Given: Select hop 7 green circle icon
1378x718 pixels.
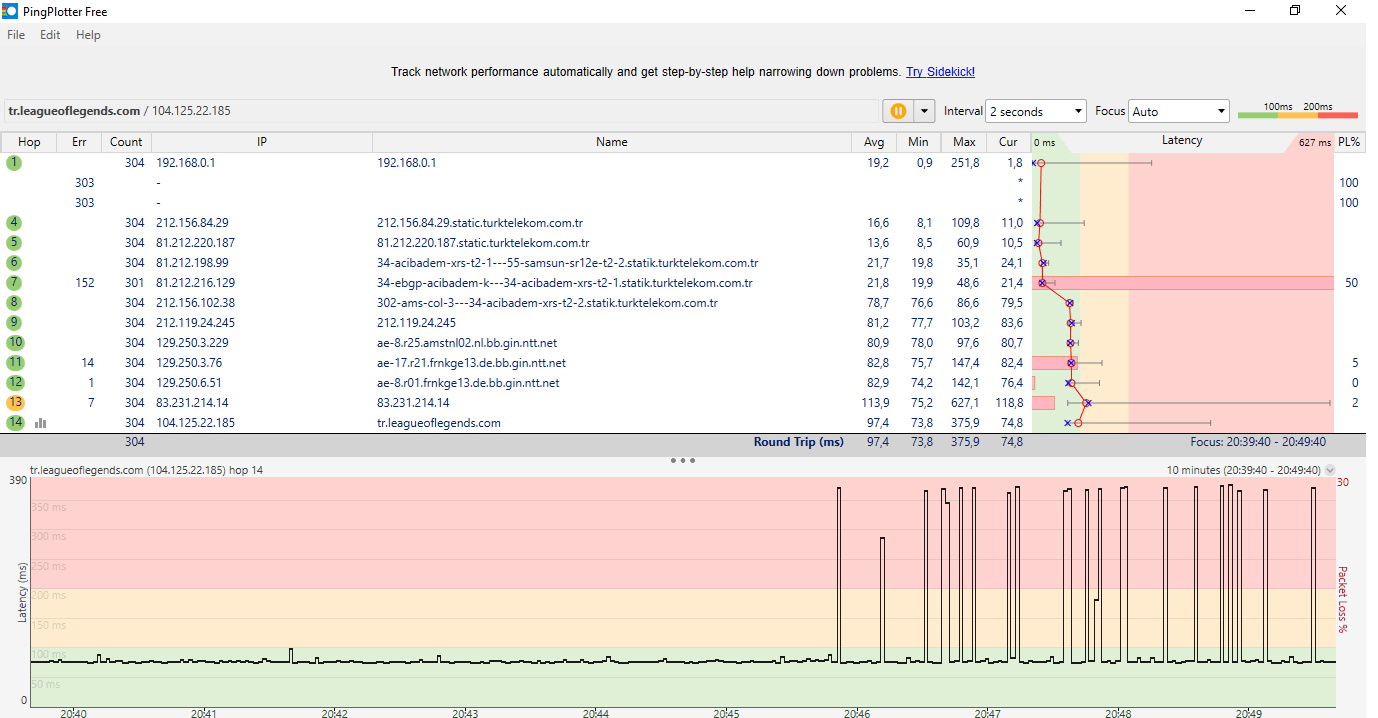Looking at the screenshot, I should [15, 282].
